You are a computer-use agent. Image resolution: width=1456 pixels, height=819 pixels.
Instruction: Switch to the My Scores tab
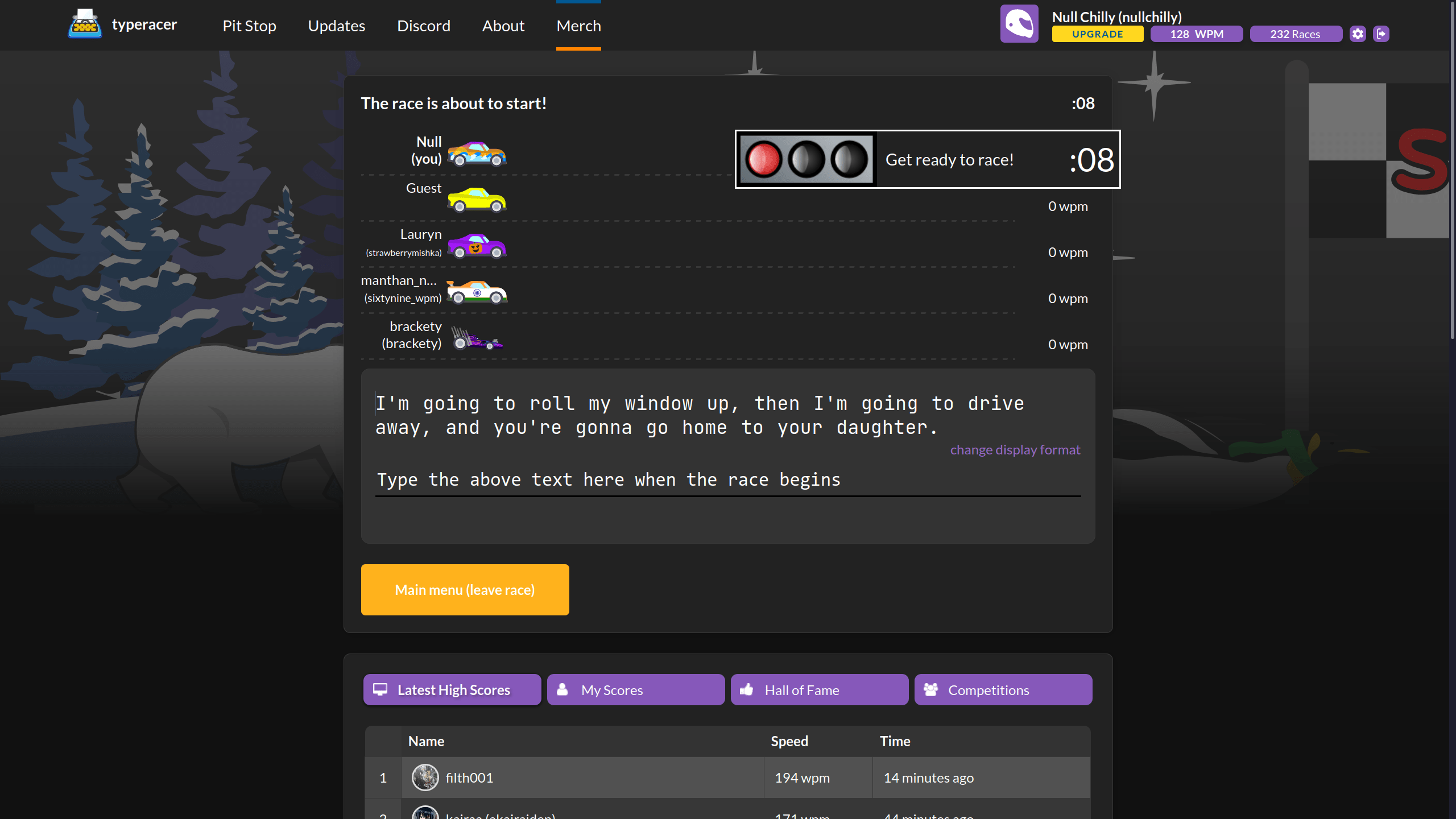click(635, 689)
